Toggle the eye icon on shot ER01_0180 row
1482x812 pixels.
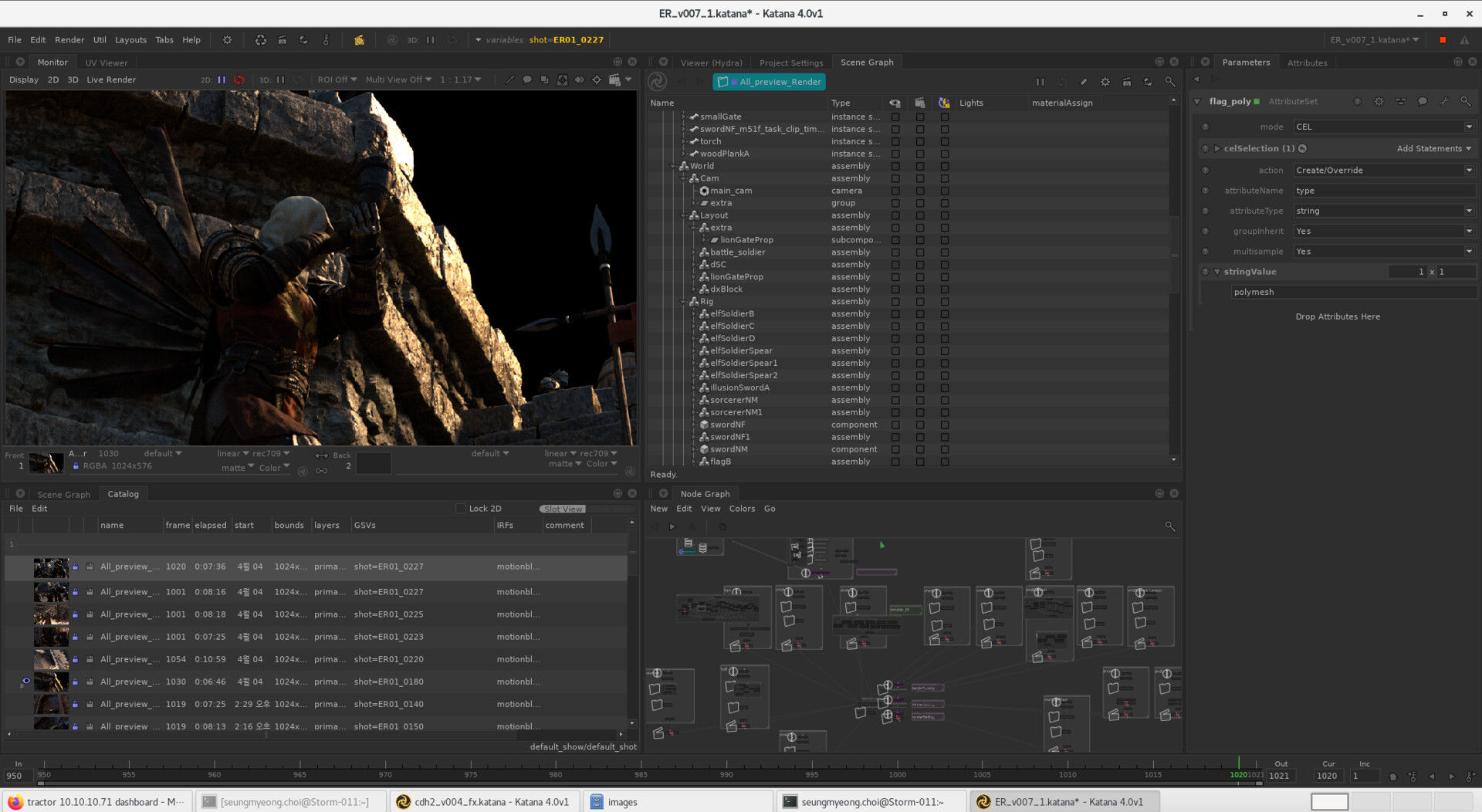pyautogui.click(x=26, y=681)
